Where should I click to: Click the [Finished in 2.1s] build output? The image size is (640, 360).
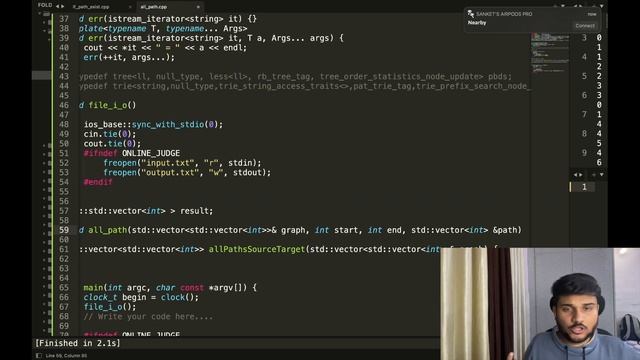pyautogui.click(x=78, y=343)
